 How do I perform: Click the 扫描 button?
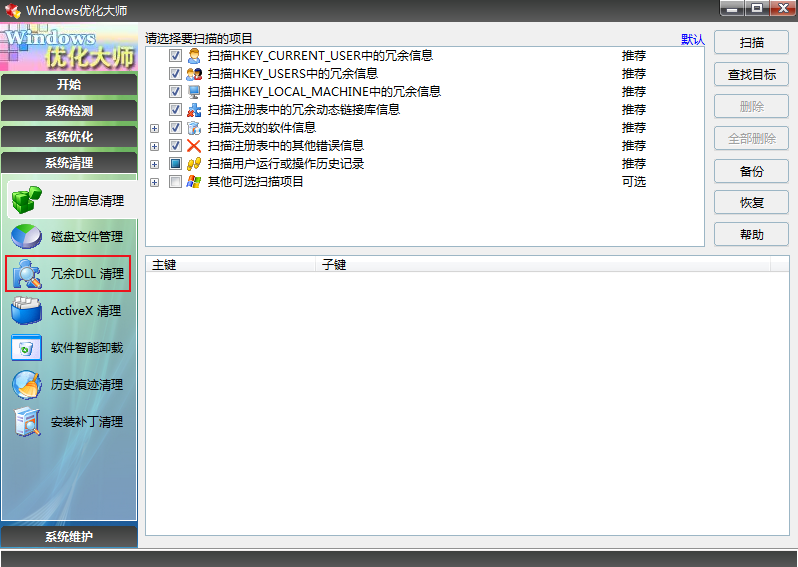pyautogui.click(x=751, y=43)
